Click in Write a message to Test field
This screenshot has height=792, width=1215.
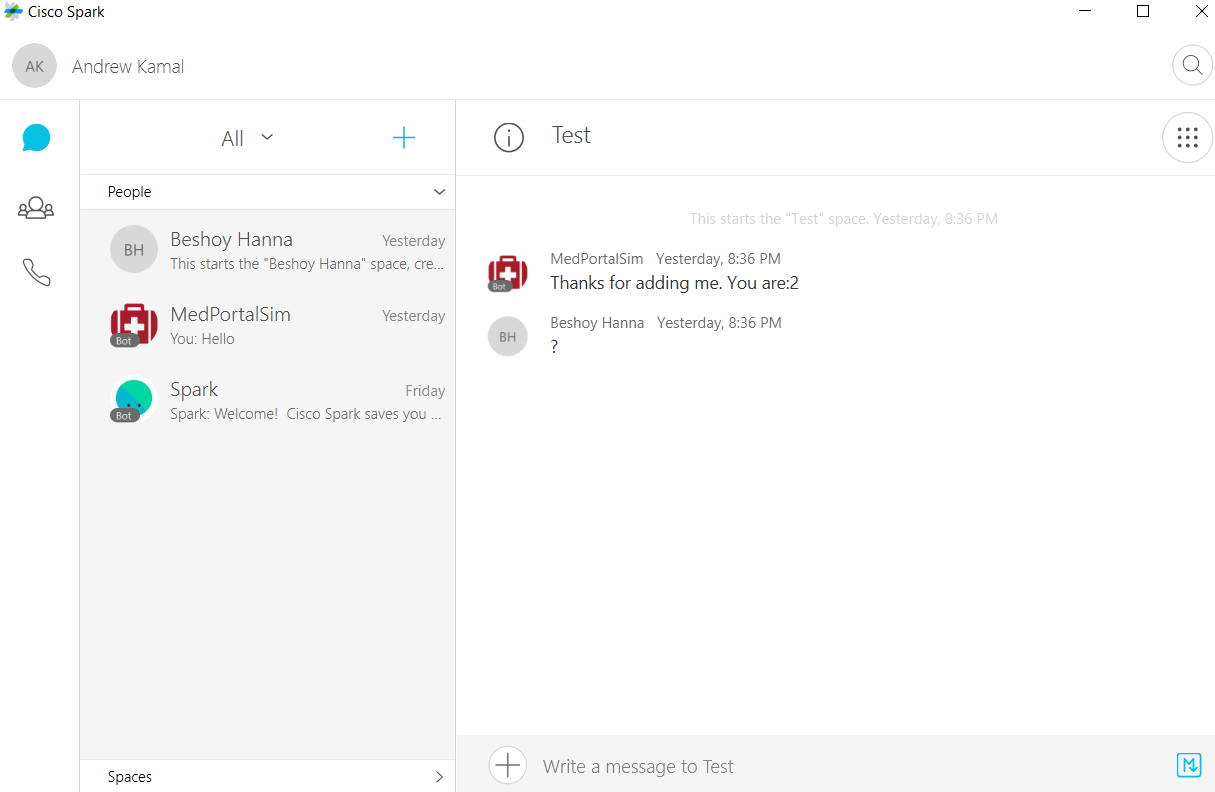(850, 766)
